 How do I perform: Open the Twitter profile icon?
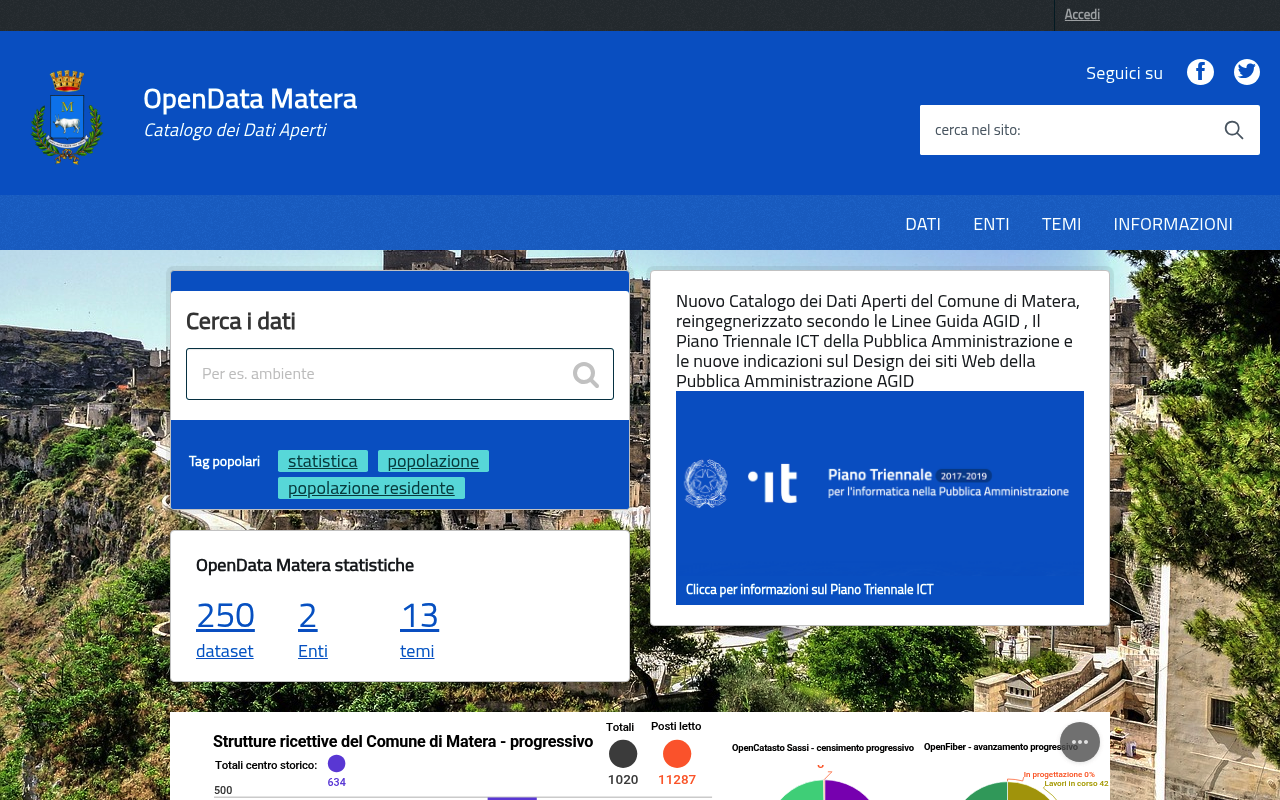coord(1247,72)
